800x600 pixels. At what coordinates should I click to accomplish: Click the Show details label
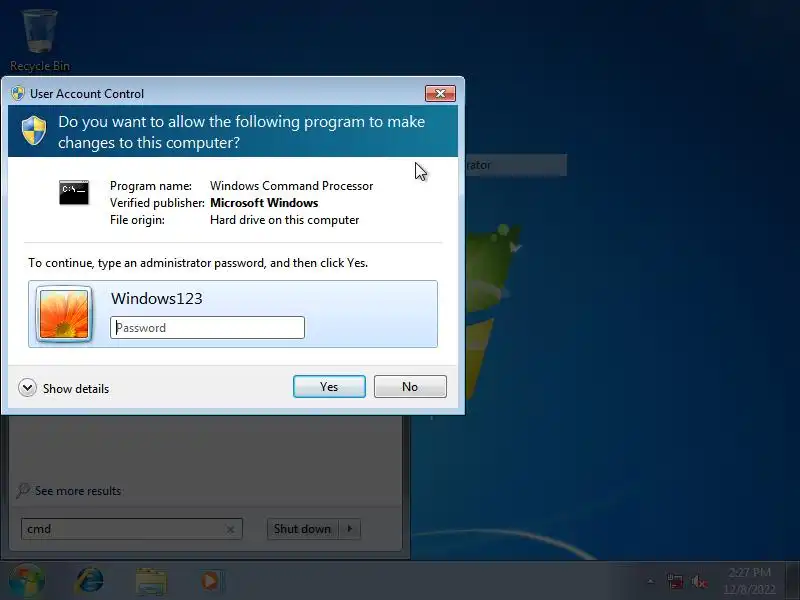[76, 389]
